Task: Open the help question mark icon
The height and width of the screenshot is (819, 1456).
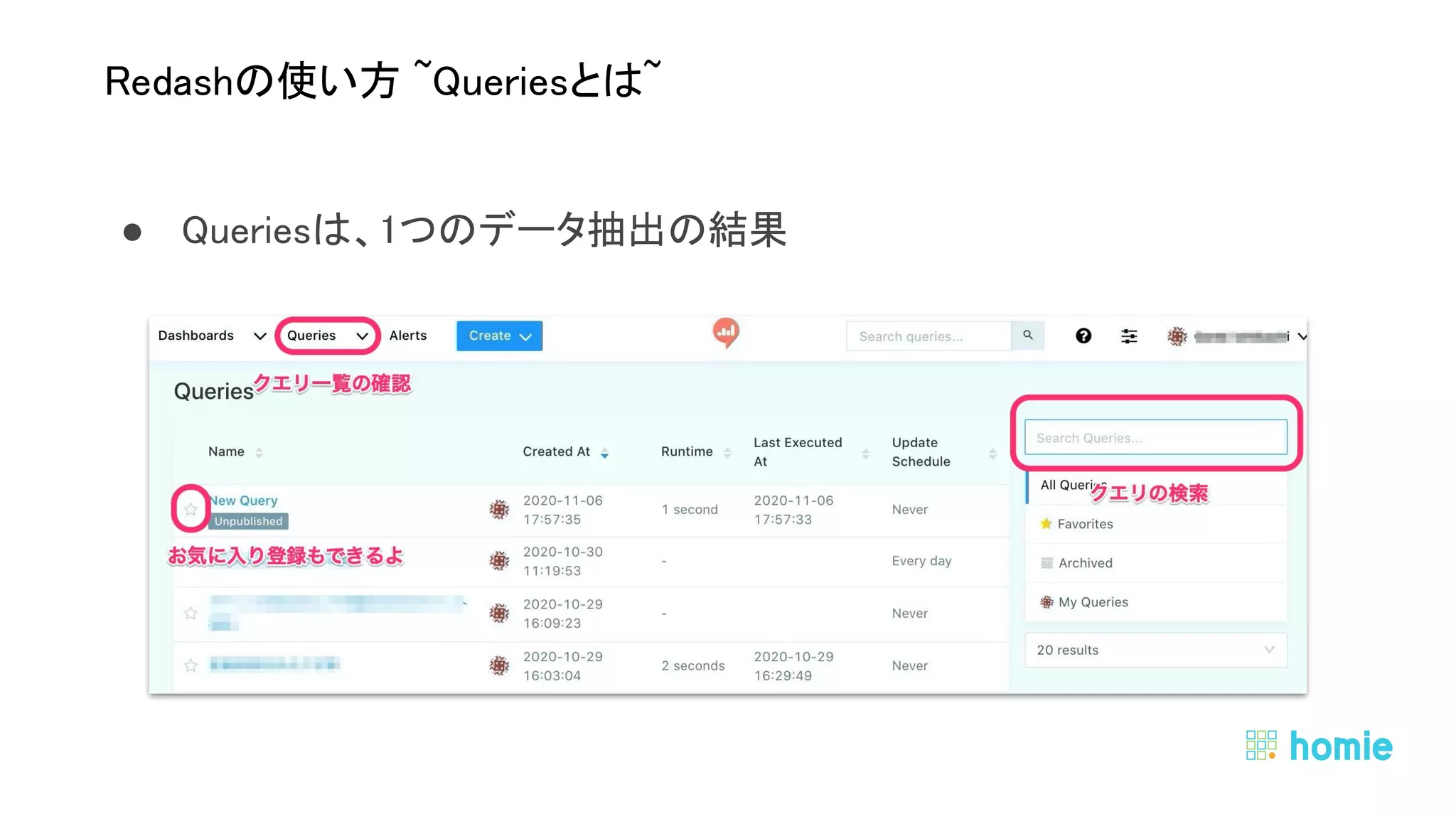Action: (1083, 336)
